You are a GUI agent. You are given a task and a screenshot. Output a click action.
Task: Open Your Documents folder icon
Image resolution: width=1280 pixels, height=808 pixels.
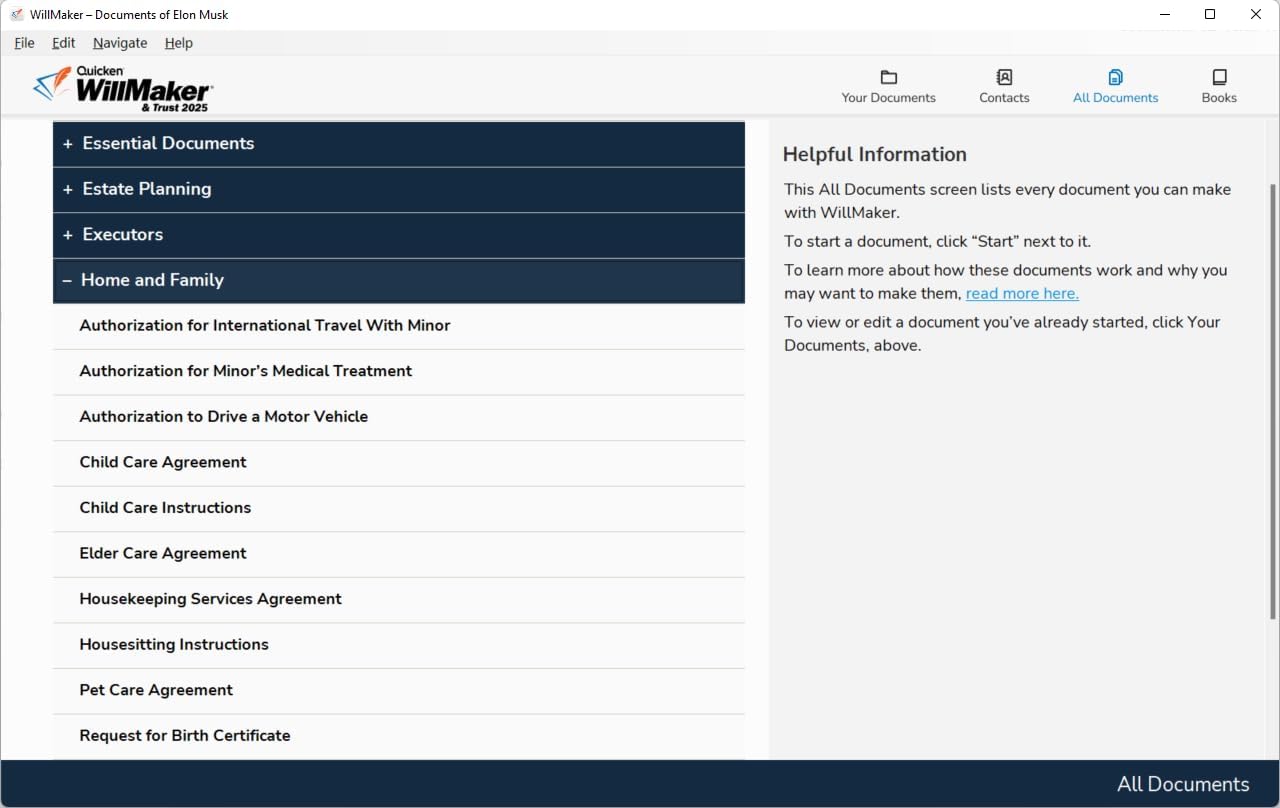(888, 78)
